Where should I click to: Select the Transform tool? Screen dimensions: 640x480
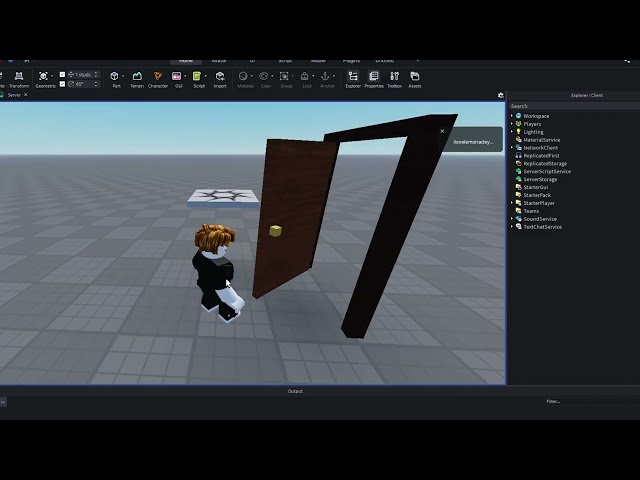point(19,79)
